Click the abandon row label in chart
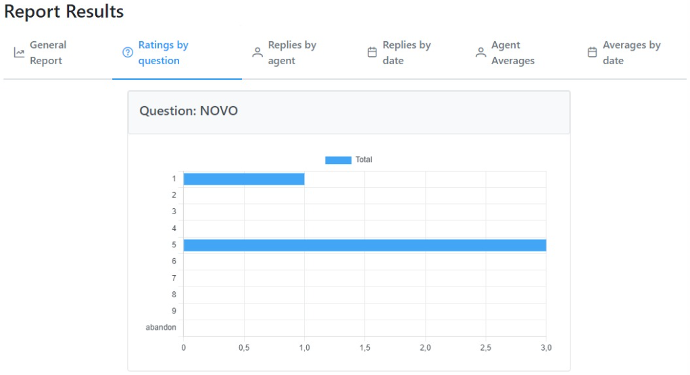 pos(161,327)
